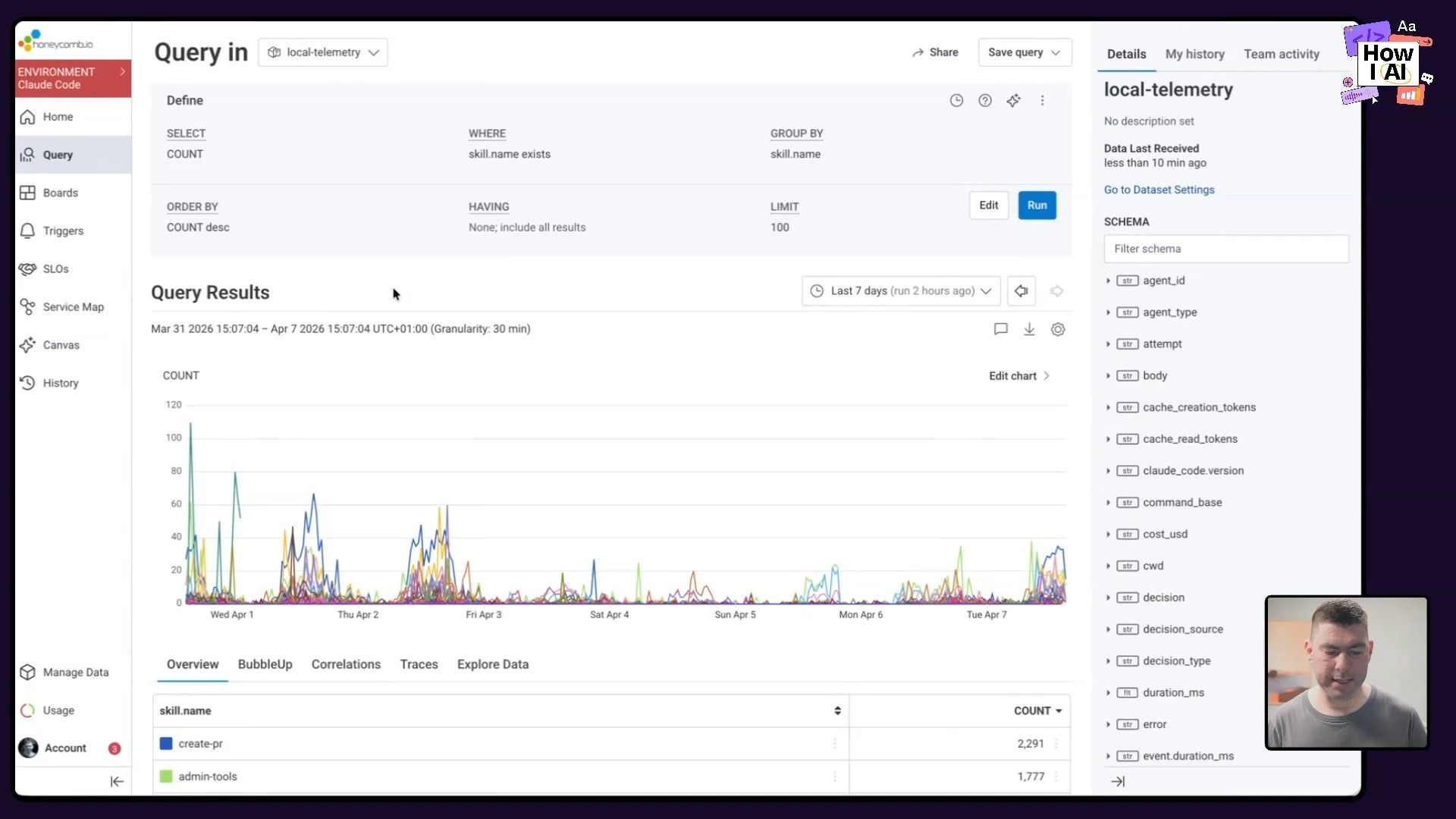This screenshot has width=1456, height=819.
Task: Follow the Go to Dataset Settings link
Action: tap(1159, 190)
